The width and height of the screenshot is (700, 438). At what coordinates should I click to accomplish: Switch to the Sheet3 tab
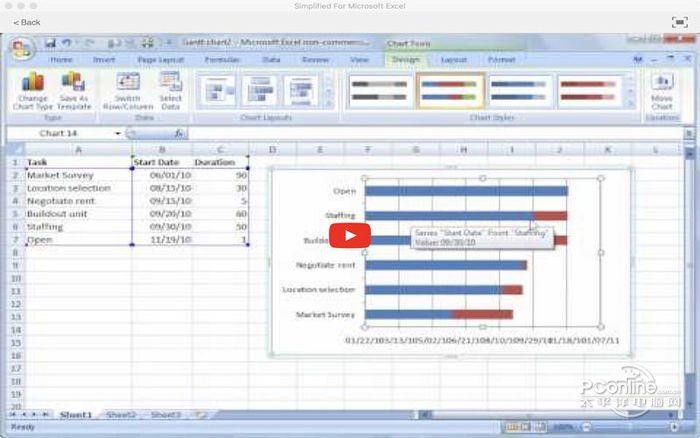point(166,415)
